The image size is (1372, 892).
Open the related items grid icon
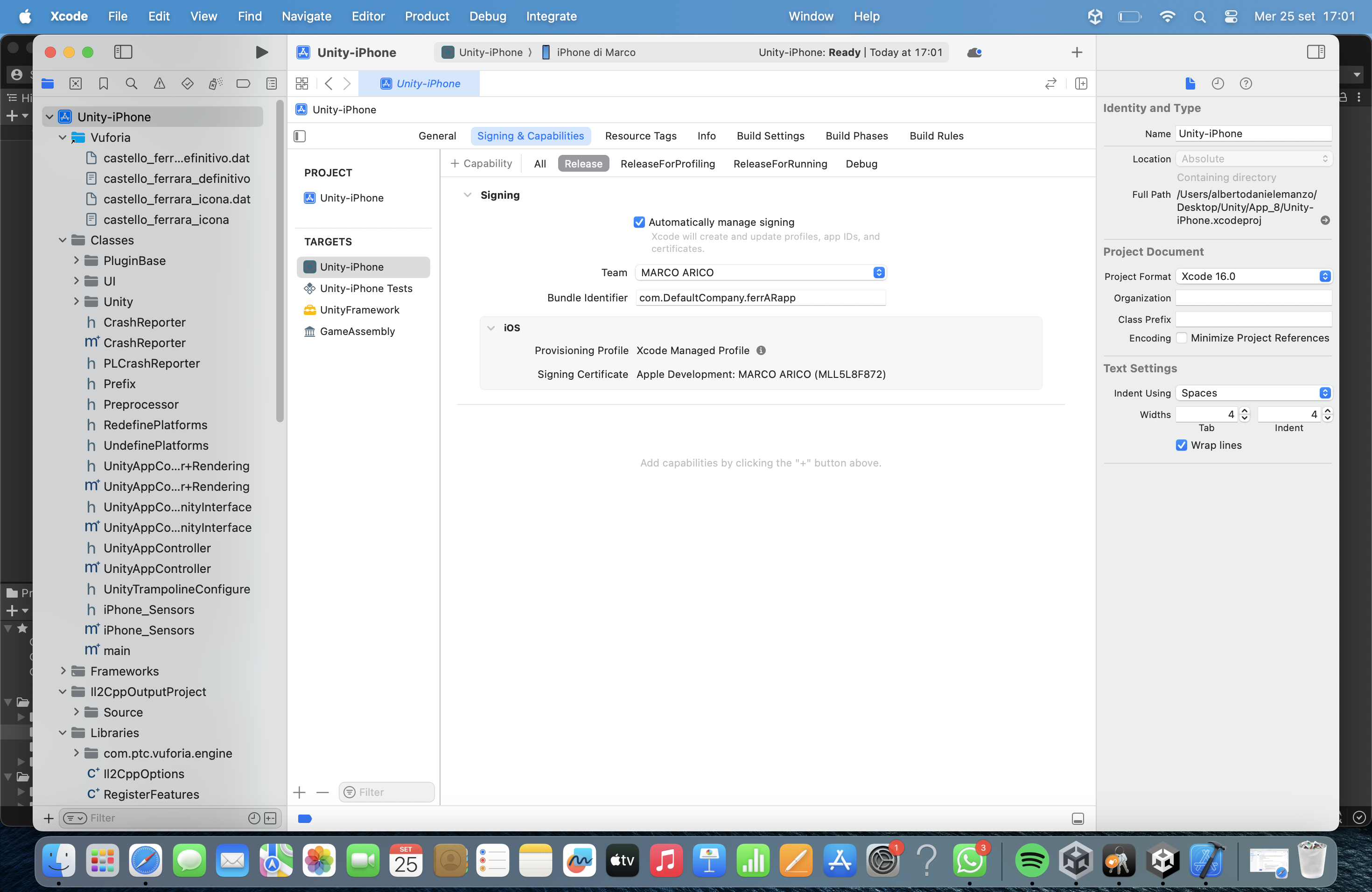pos(302,84)
